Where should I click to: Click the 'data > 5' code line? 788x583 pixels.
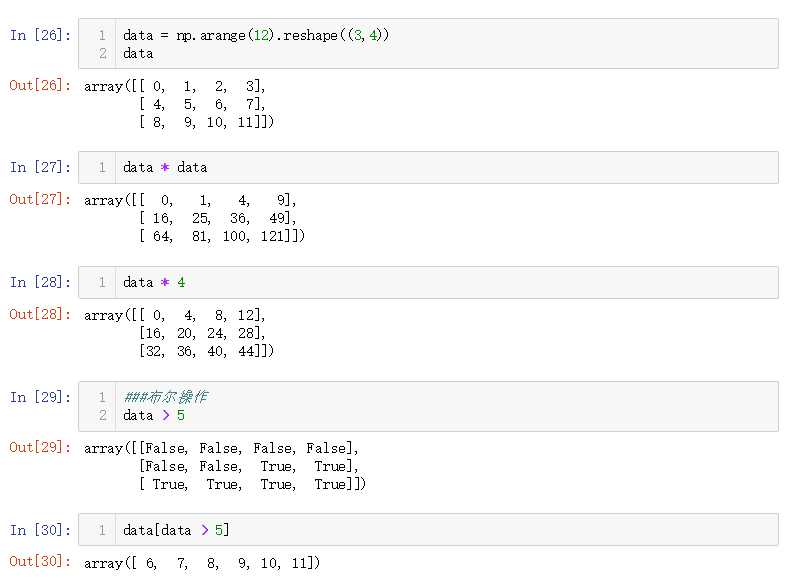coord(154,415)
